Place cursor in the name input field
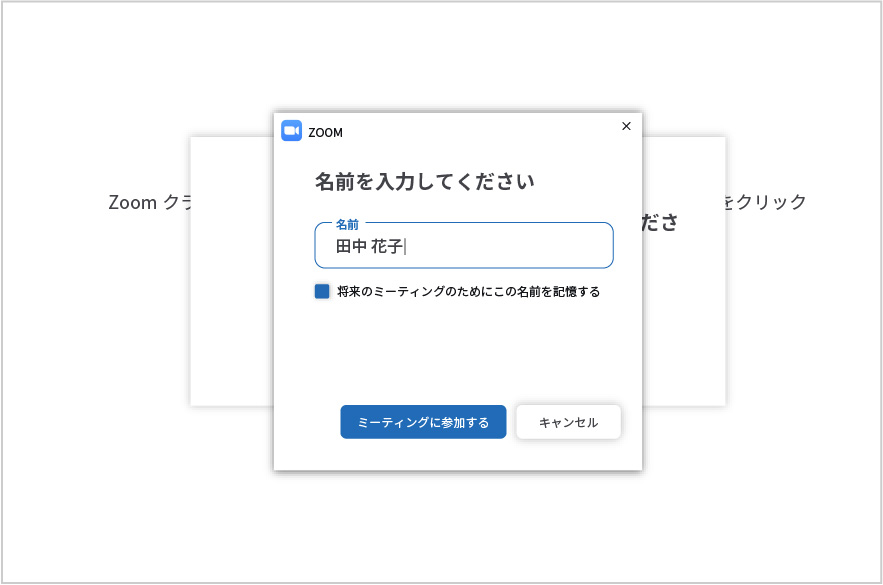This screenshot has width=883, height=585. click(463, 245)
